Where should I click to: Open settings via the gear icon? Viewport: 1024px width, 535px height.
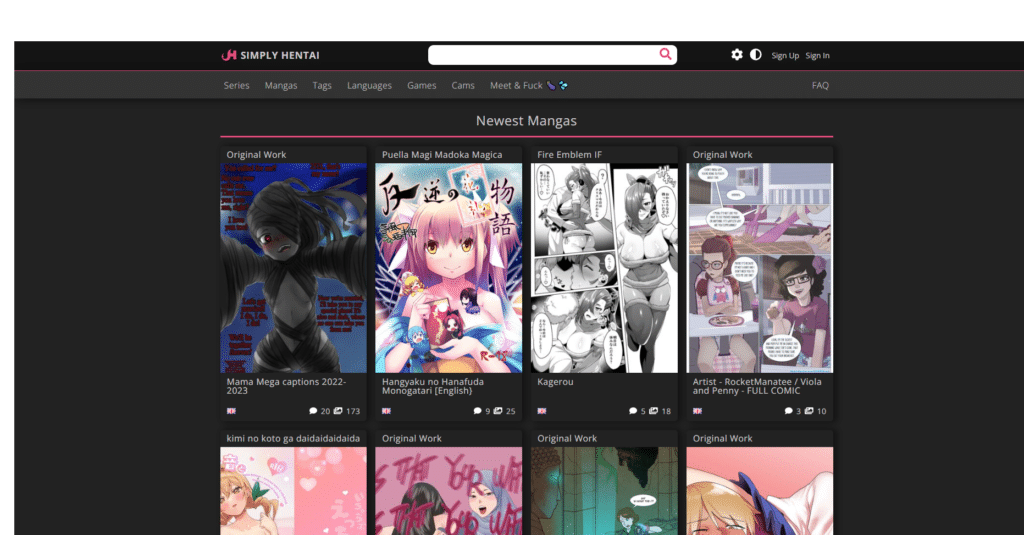(x=737, y=55)
